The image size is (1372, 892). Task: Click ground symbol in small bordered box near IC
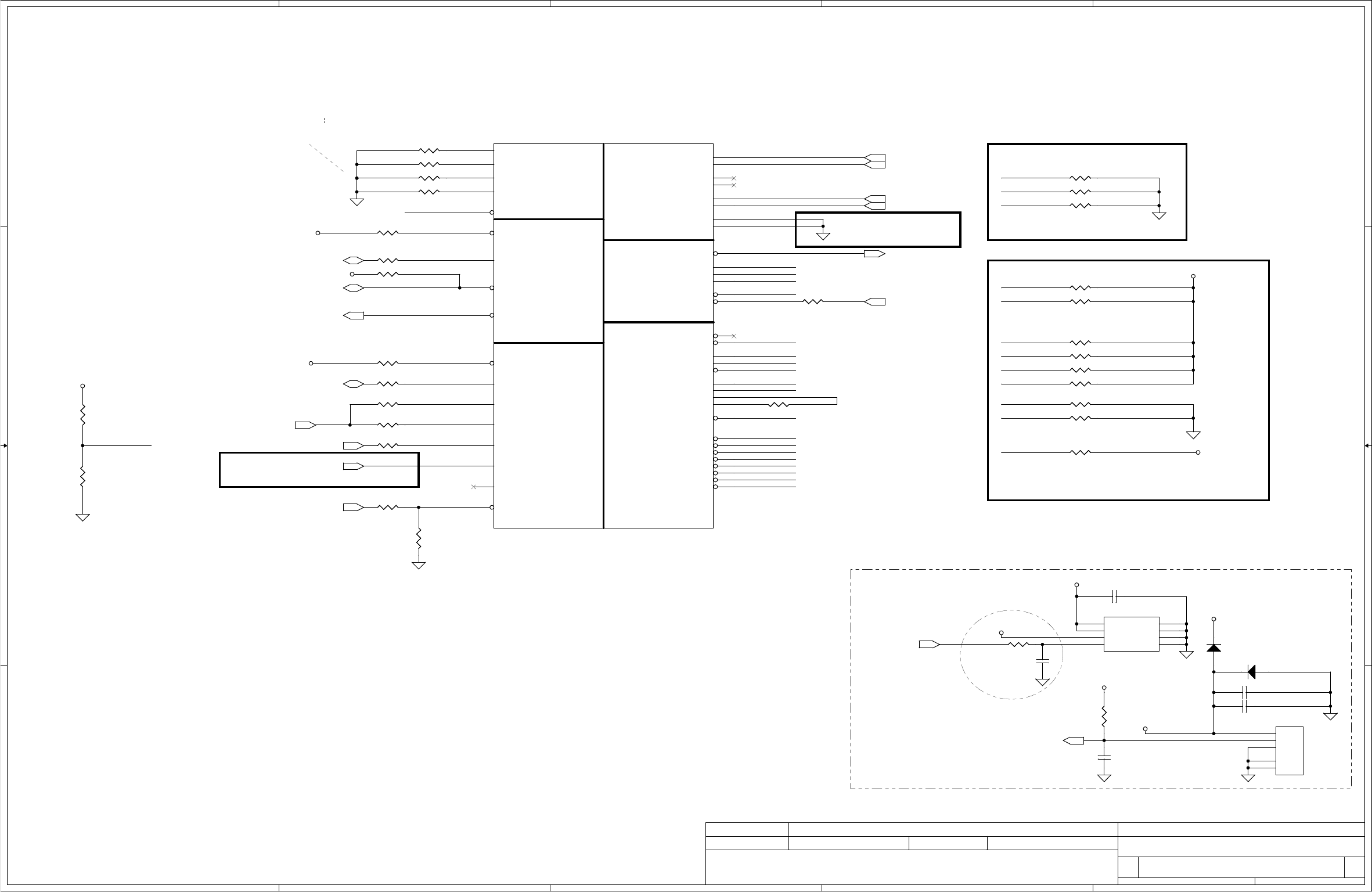[823, 236]
